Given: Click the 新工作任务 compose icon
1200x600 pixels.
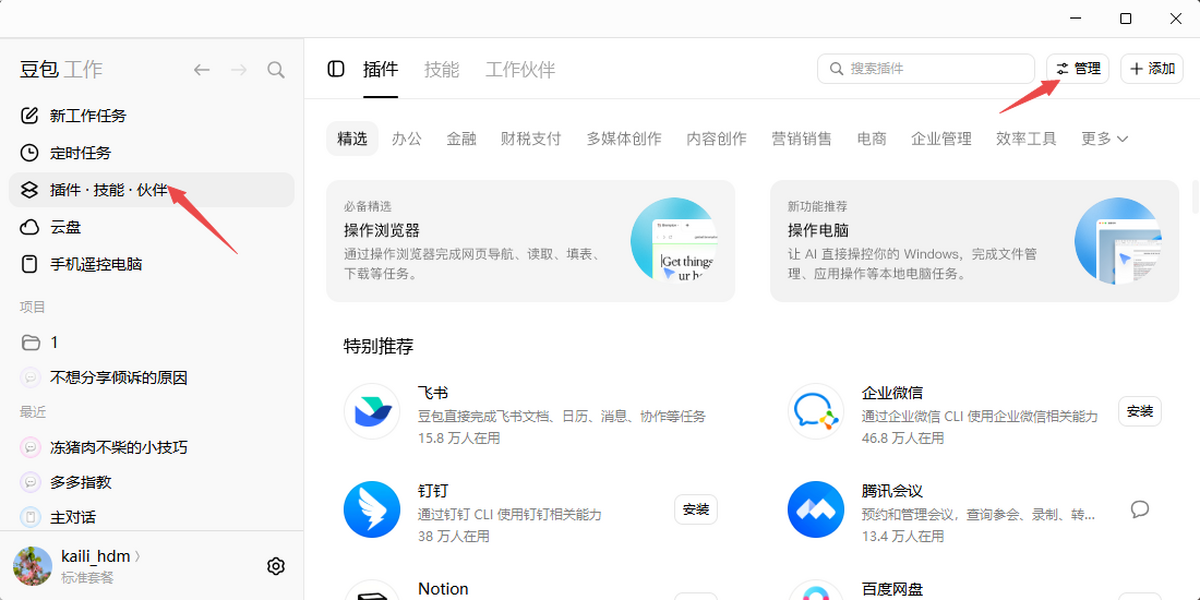Looking at the screenshot, I should tap(30, 116).
